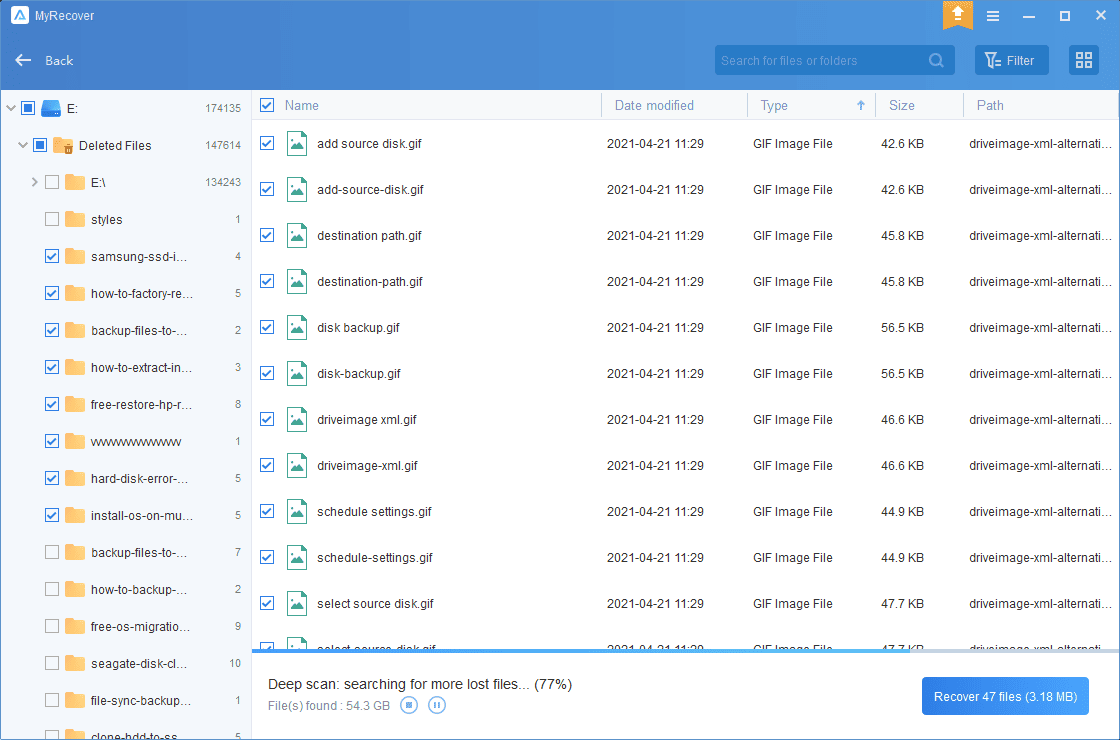This screenshot has height=740, width=1120.
Task: Click the free-os-migratio... folder icon
Action: pos(75,626)
